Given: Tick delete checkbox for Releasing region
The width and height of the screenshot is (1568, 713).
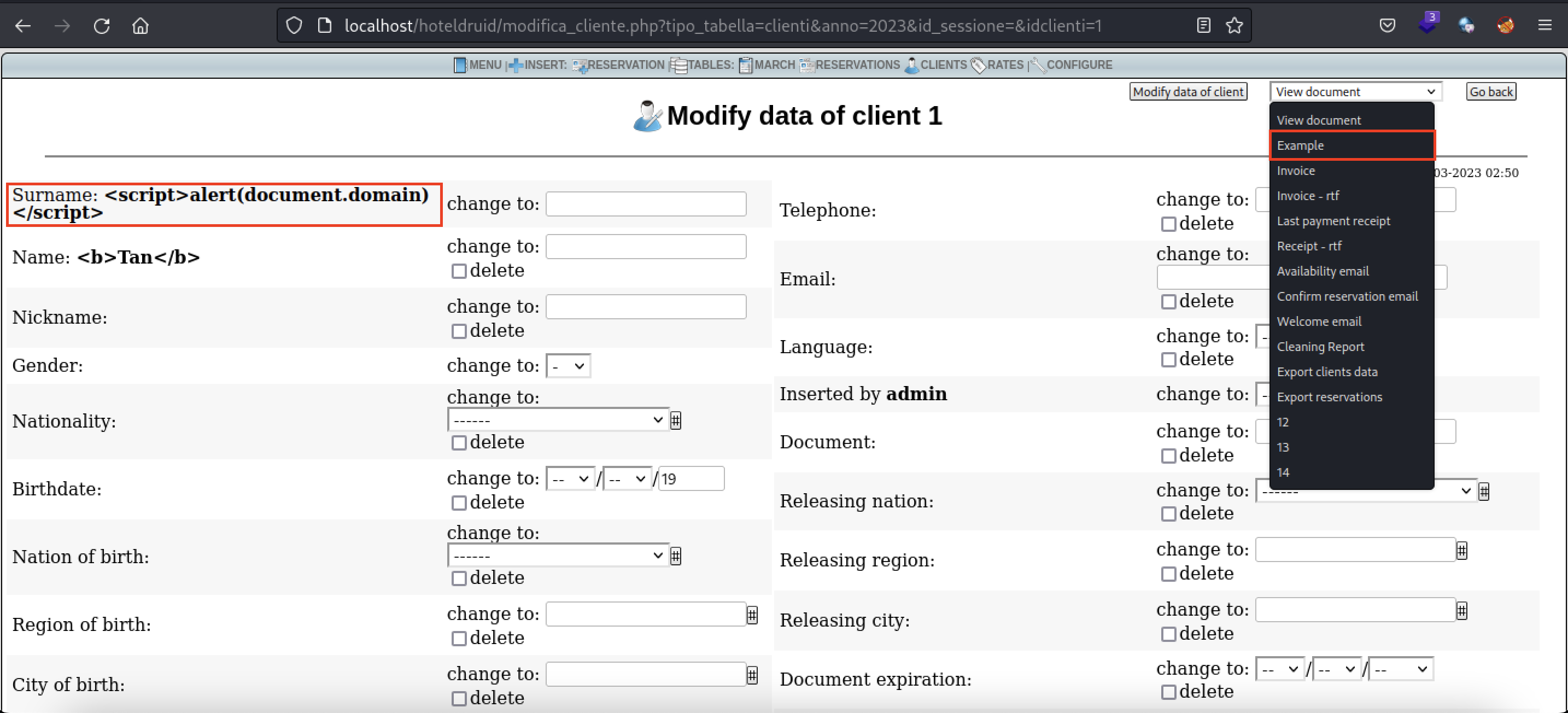Looking at the screenshot, I should tap(1168, 574).
